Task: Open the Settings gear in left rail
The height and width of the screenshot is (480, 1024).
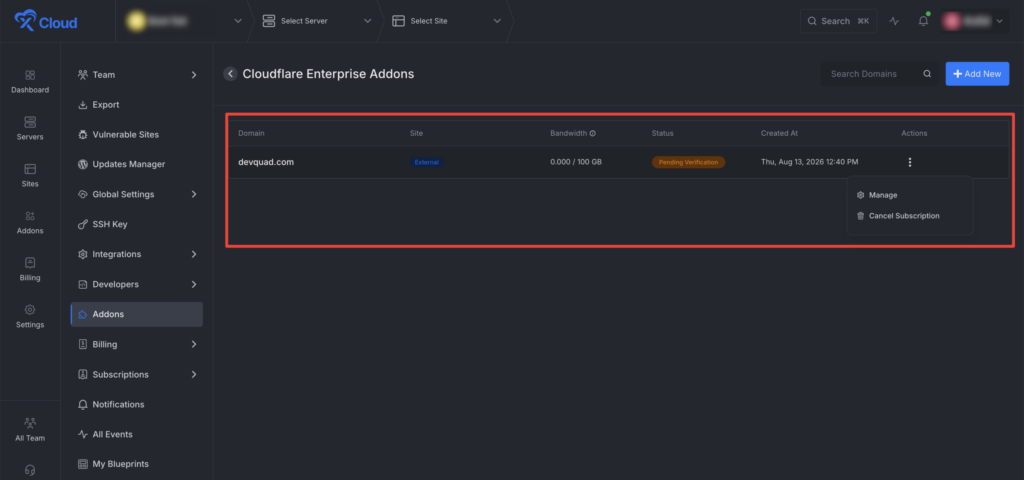Action: coord(30,310)
